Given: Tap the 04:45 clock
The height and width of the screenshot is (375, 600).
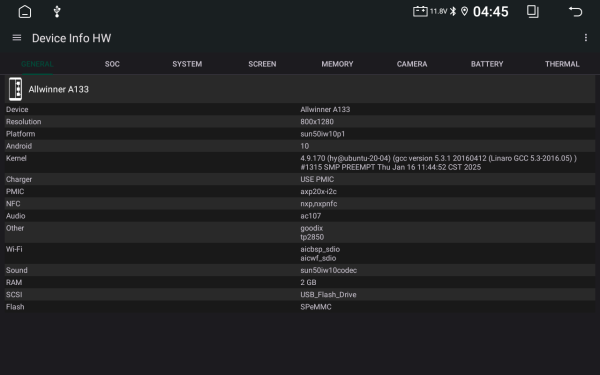Looking at the screenshot, I should (x=491, y=11).
